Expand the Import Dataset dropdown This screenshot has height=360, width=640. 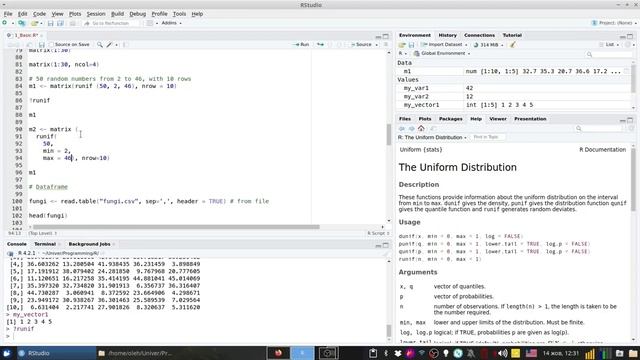[445, 44]
